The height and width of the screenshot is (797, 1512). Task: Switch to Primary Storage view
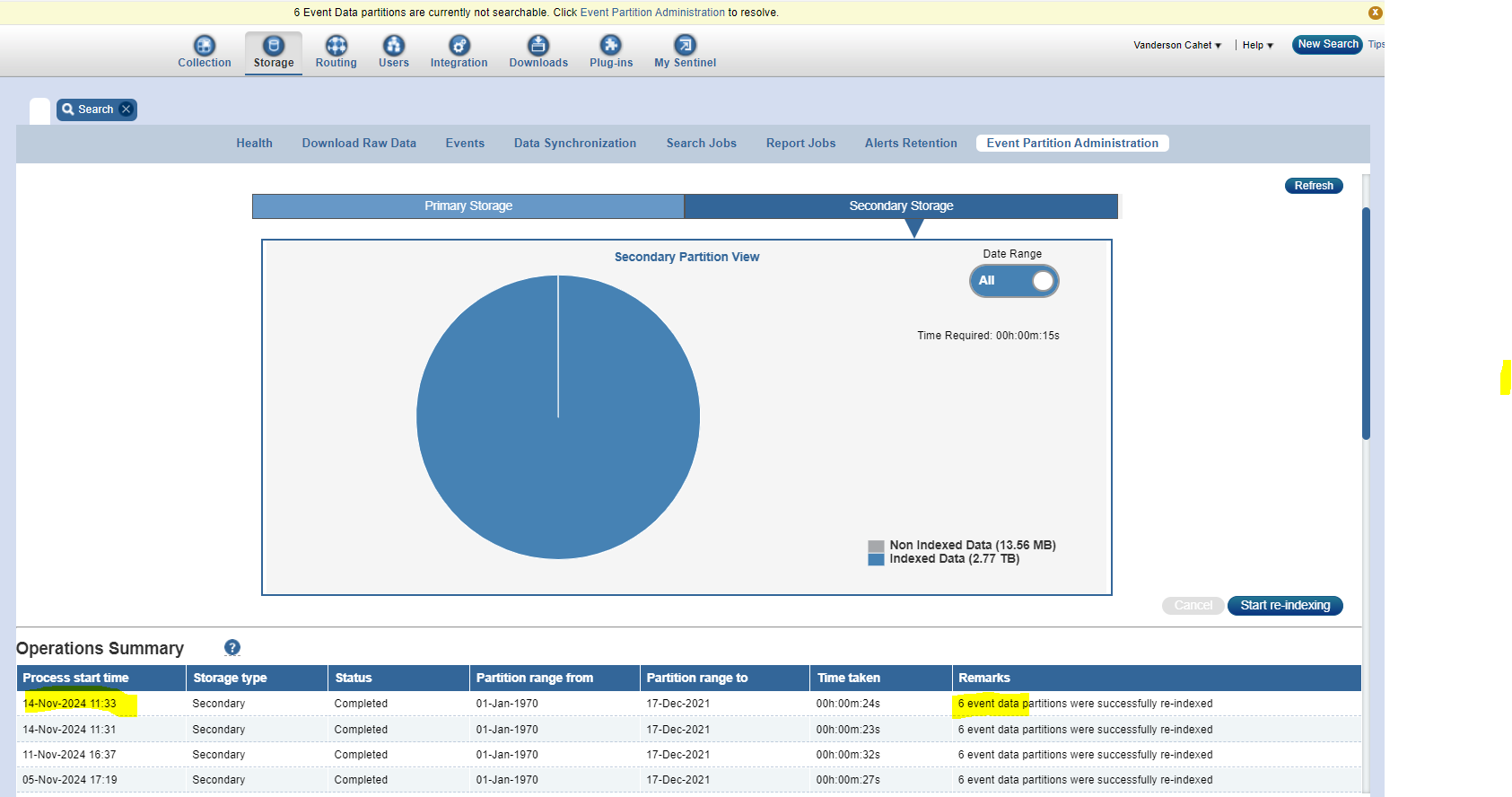pyautogui.click(x=468, y=206)
